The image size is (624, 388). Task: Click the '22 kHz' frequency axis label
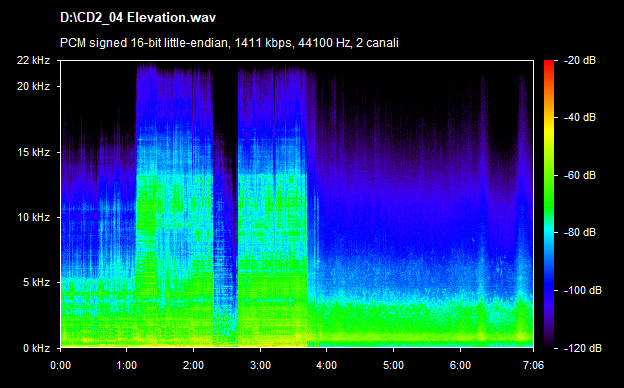[33, 60]
